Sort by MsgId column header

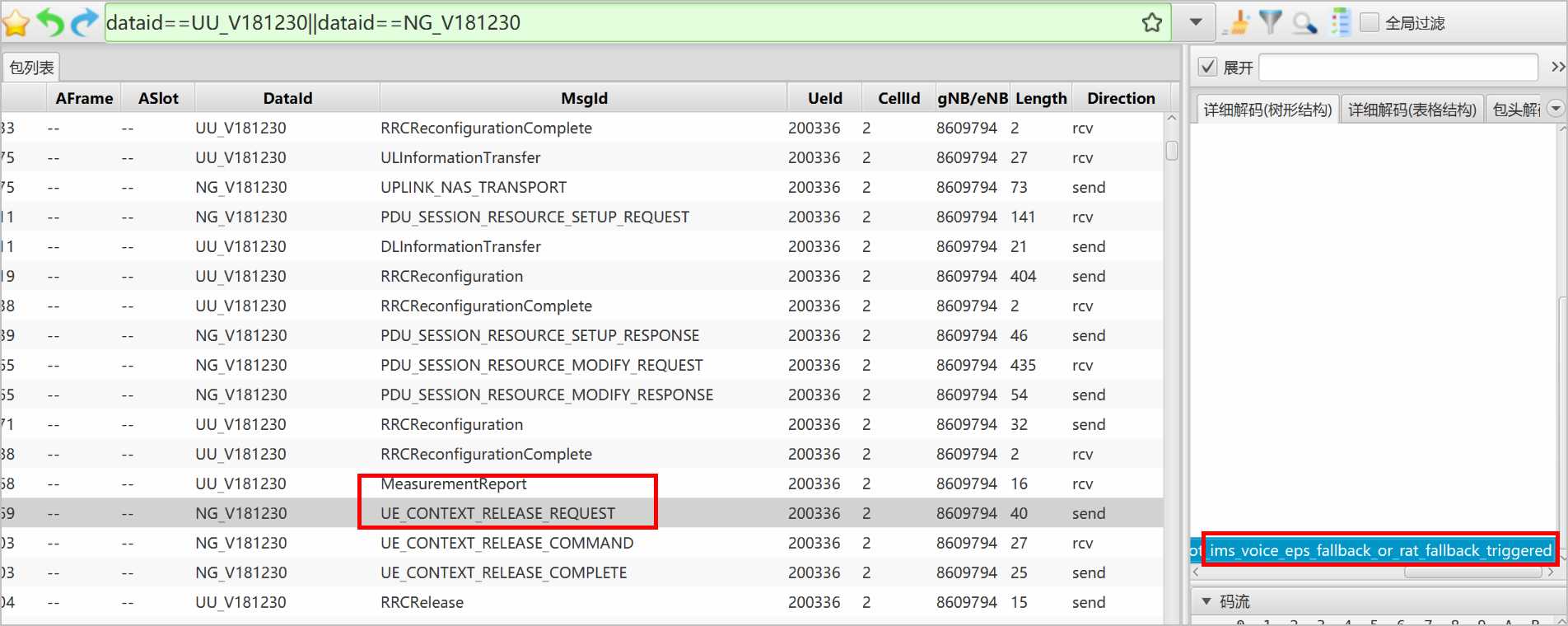tap(583, 98)
